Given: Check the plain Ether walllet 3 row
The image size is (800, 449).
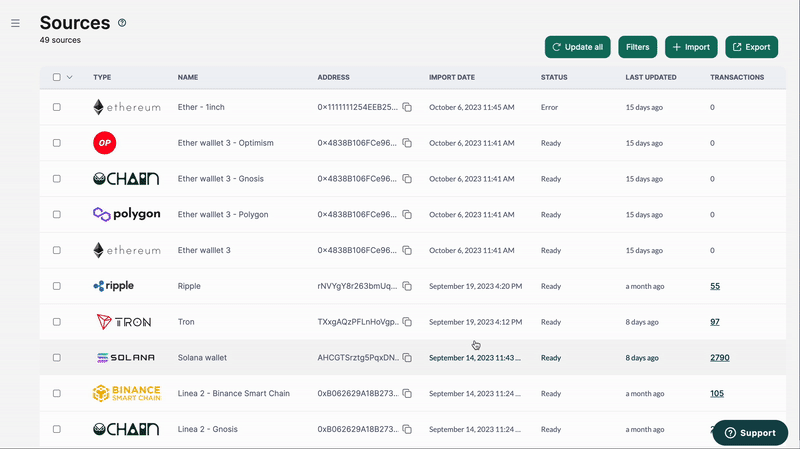Looking at the screenshot, I should (57, 250).
